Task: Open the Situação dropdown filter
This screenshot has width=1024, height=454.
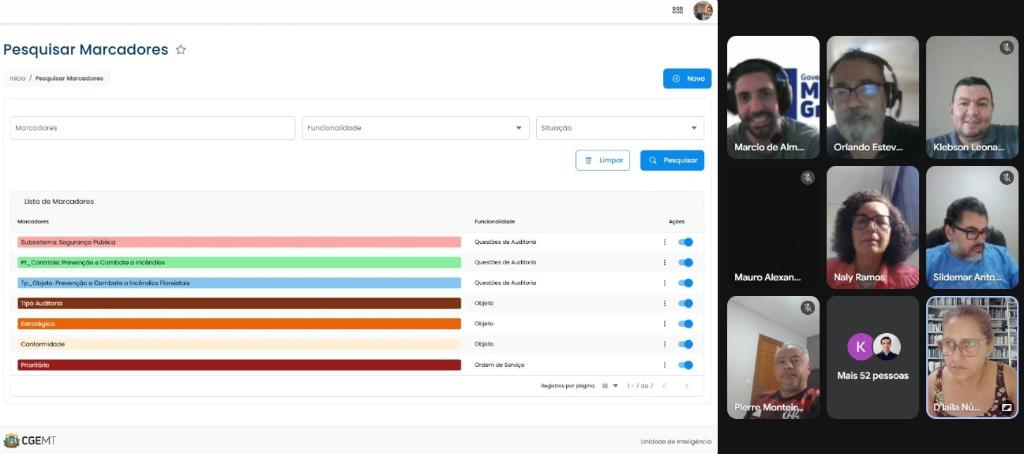Action: point(619,128)
